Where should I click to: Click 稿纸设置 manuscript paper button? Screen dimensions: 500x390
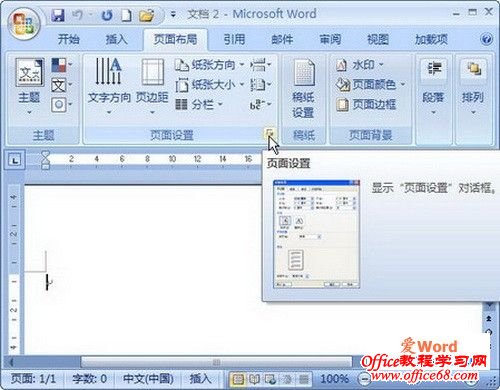pos(303,88)
